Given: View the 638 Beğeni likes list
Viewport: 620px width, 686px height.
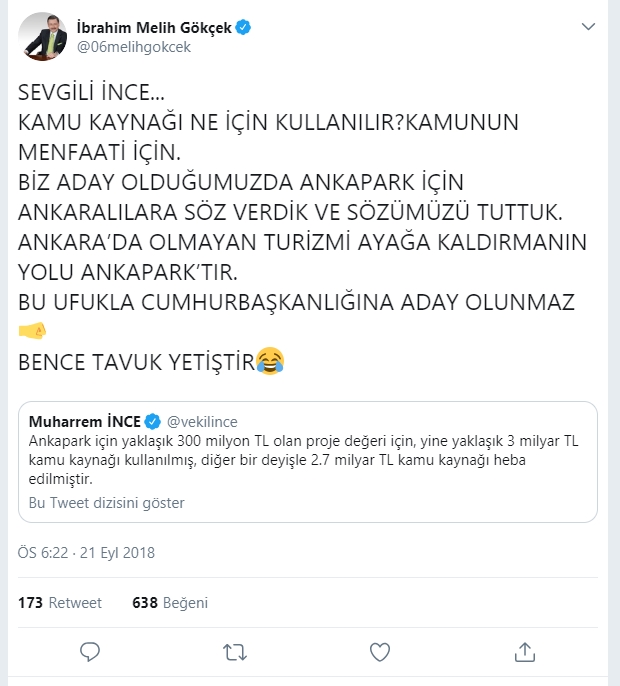Looking at the screenshot, I should tap(169, 603).
